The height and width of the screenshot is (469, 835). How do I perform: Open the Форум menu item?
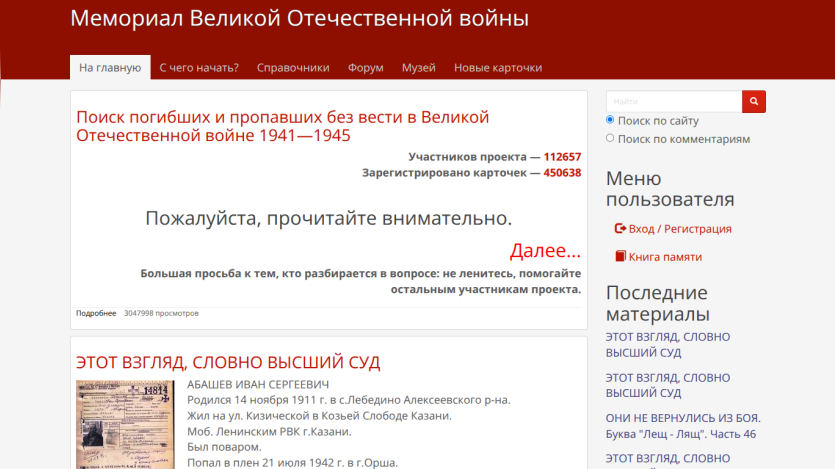coord(365,68)
